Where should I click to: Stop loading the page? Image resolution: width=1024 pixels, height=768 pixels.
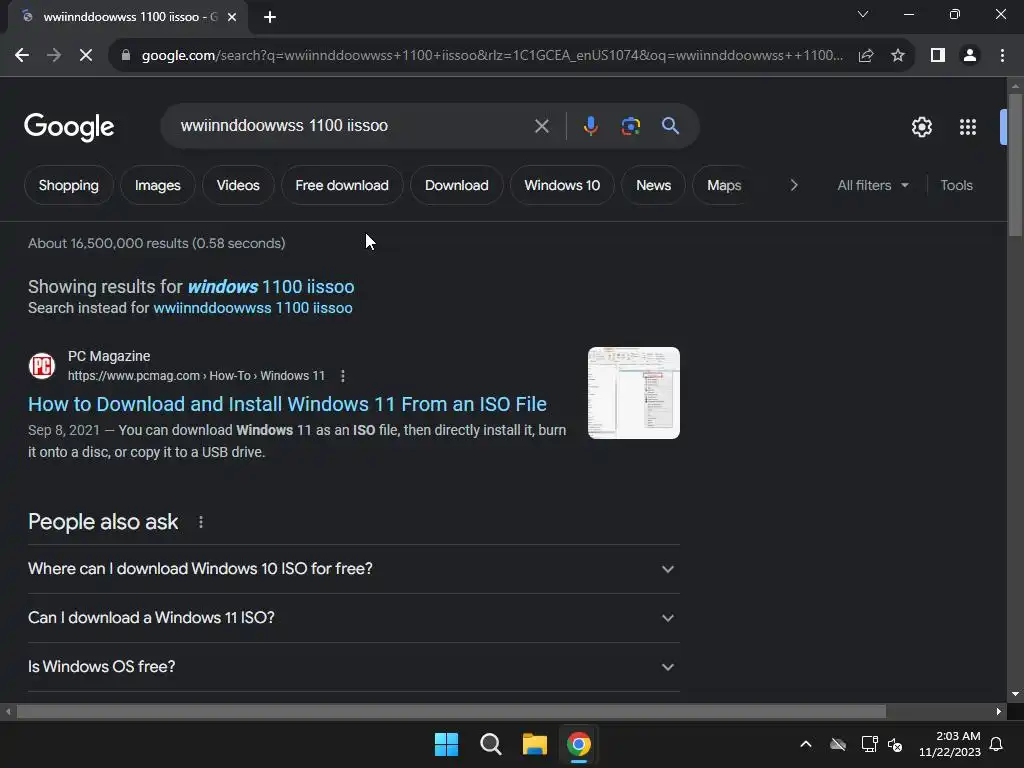point(86,56)
